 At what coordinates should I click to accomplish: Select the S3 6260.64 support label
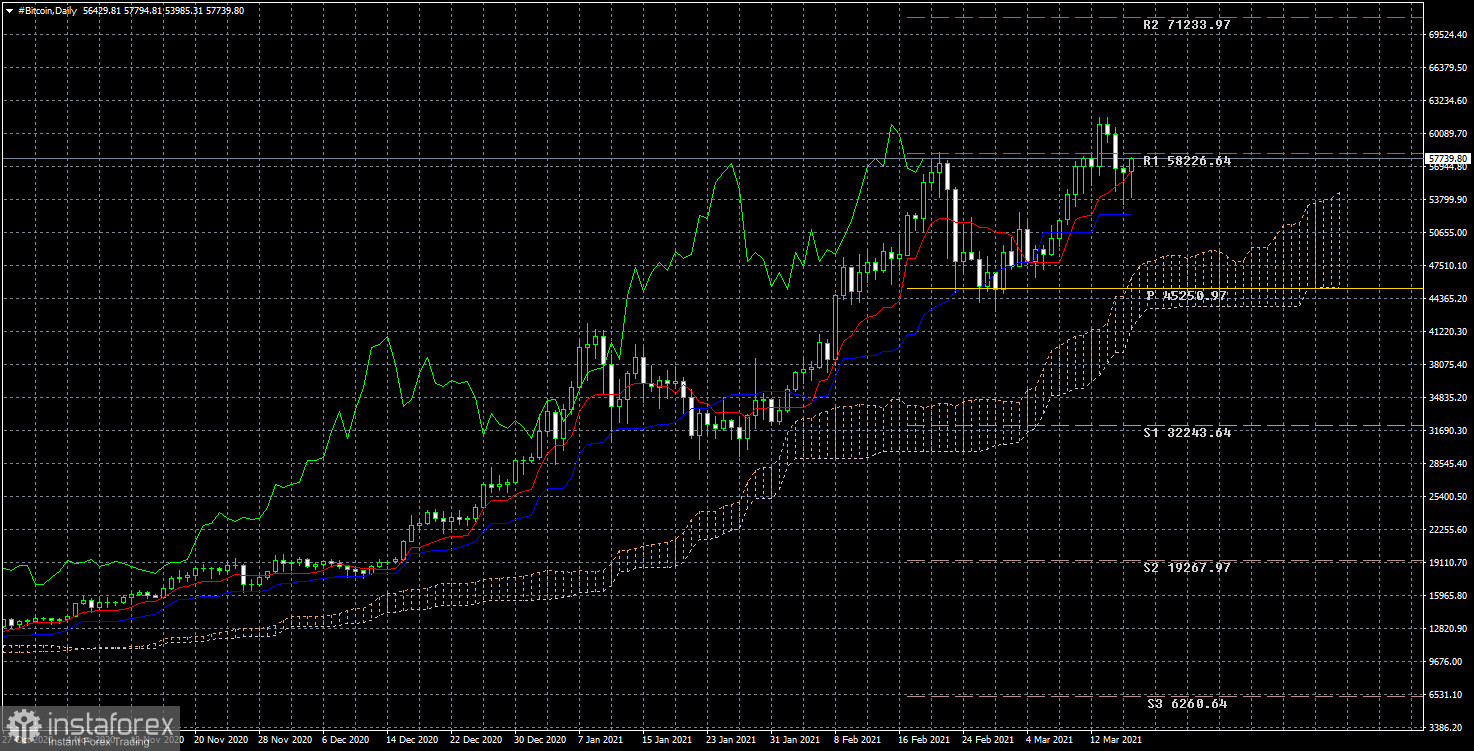1187,704
